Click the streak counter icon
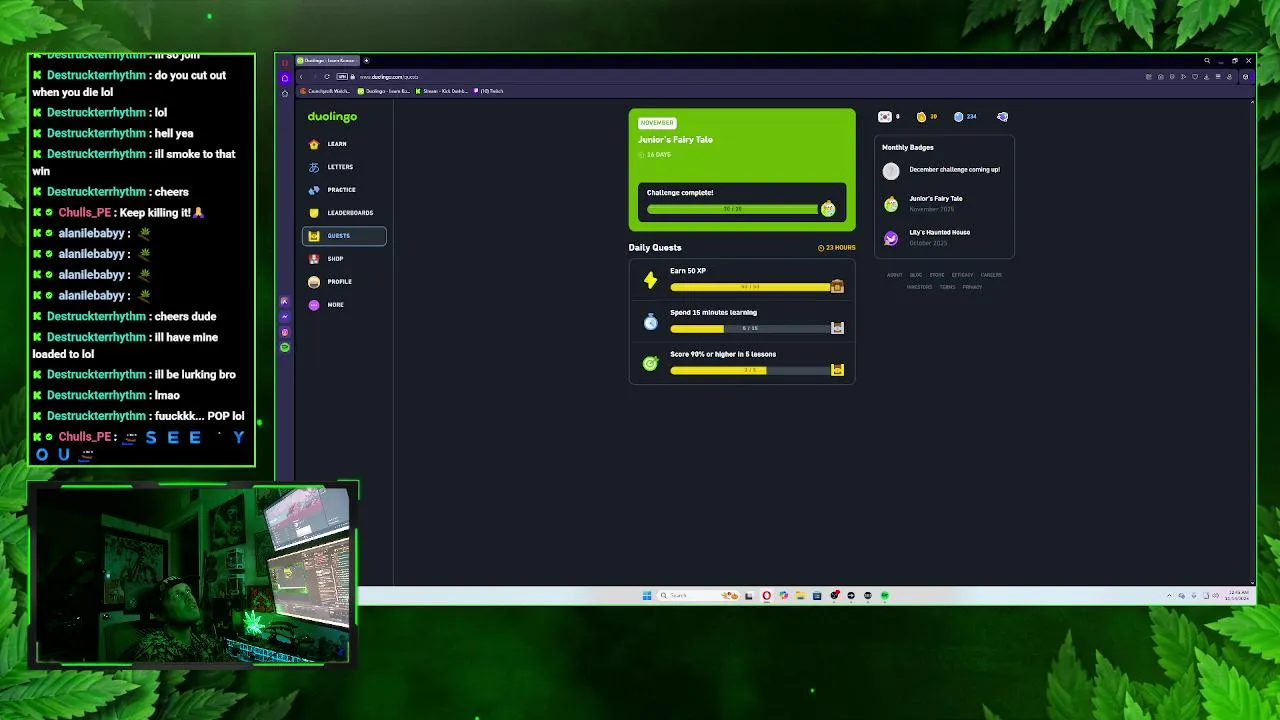1280x720 pixels. tap(921, 117)
